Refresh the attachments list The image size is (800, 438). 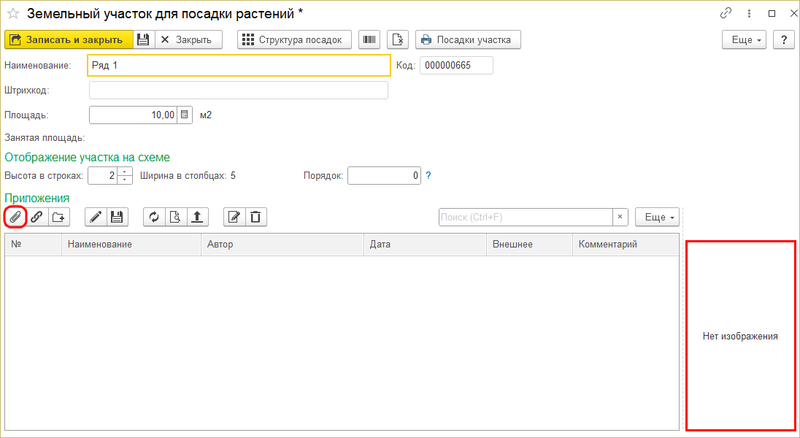tap(154, 217)
